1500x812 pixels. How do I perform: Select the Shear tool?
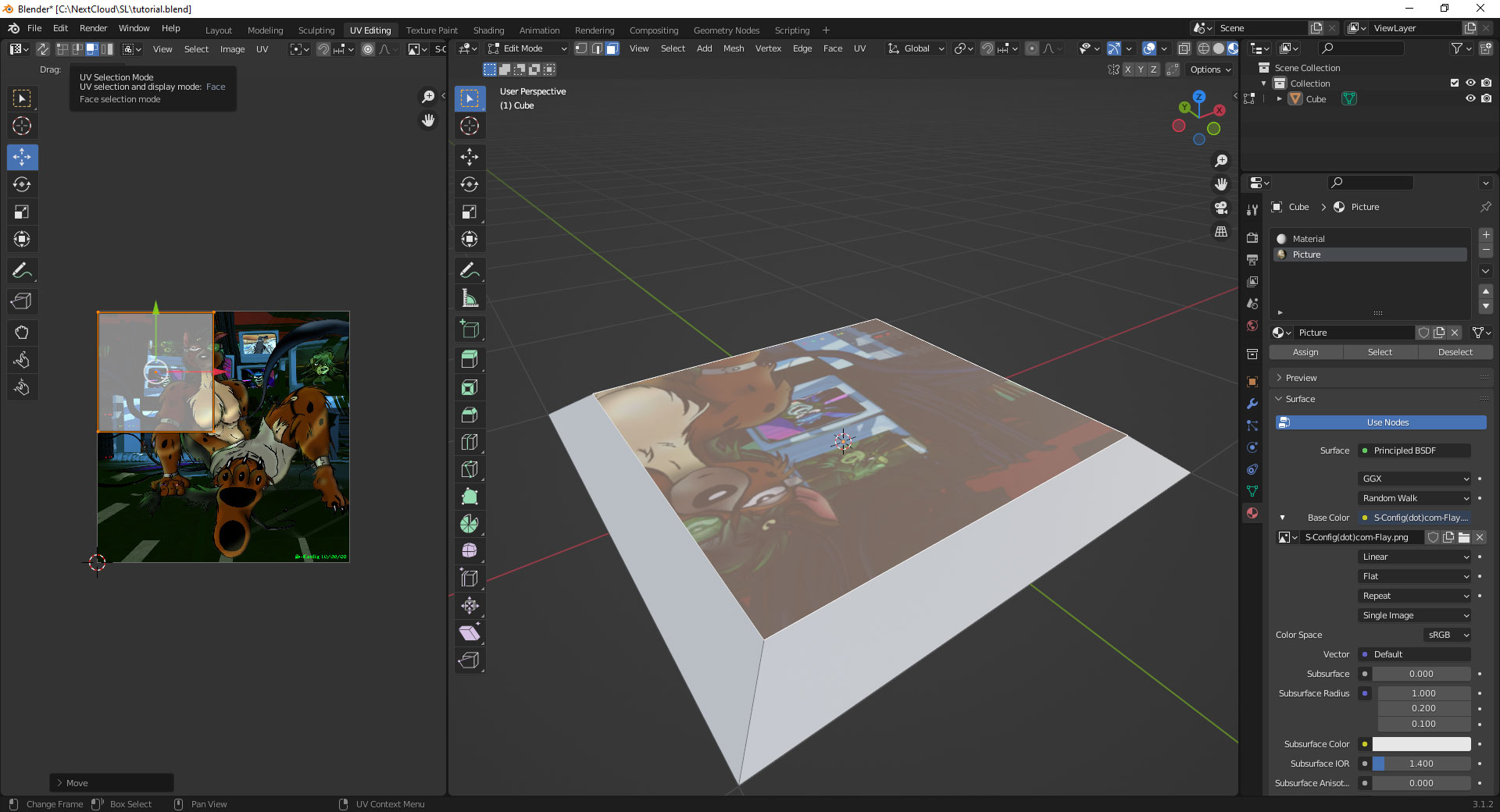[470, 633]
